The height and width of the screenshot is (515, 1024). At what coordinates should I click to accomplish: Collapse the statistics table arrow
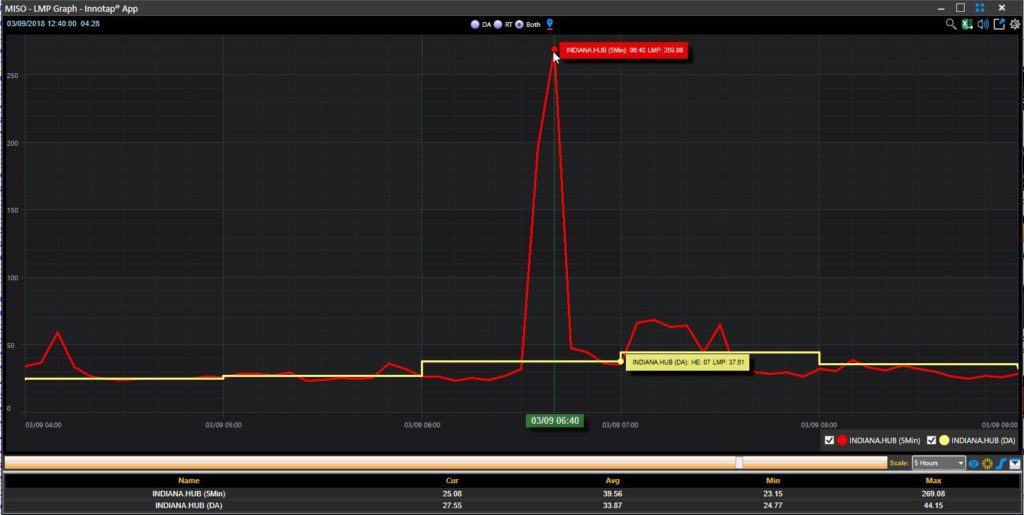click(x=1015, y=463)
